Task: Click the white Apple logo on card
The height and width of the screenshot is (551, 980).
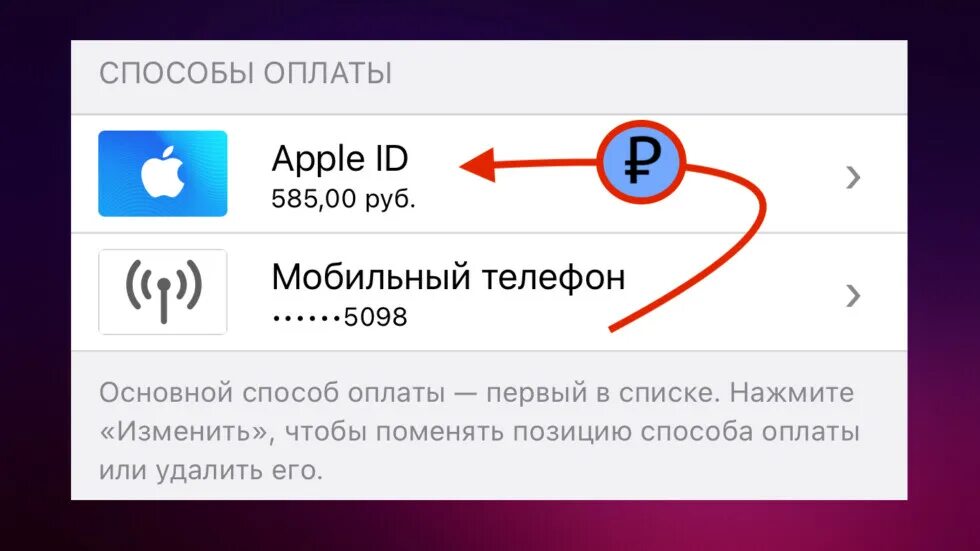Action: 162,172
